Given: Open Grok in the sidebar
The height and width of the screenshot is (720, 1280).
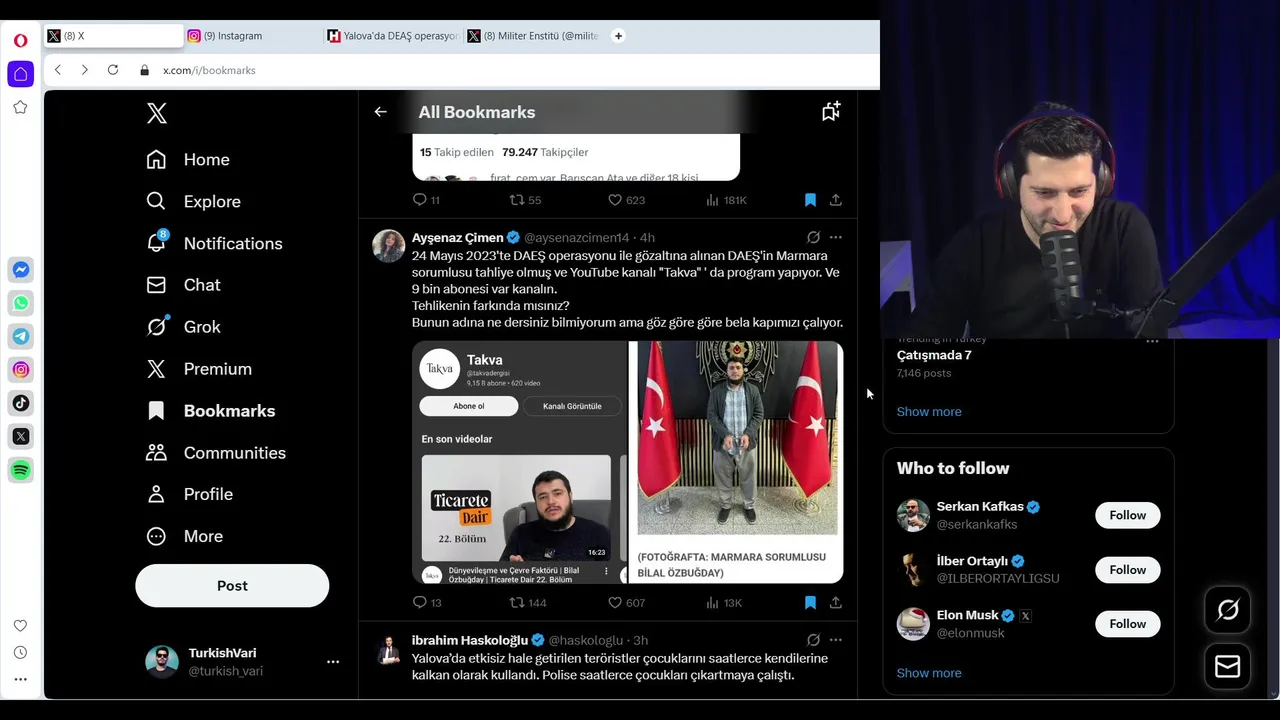Looking at the screenshot, I should (183, 327).
